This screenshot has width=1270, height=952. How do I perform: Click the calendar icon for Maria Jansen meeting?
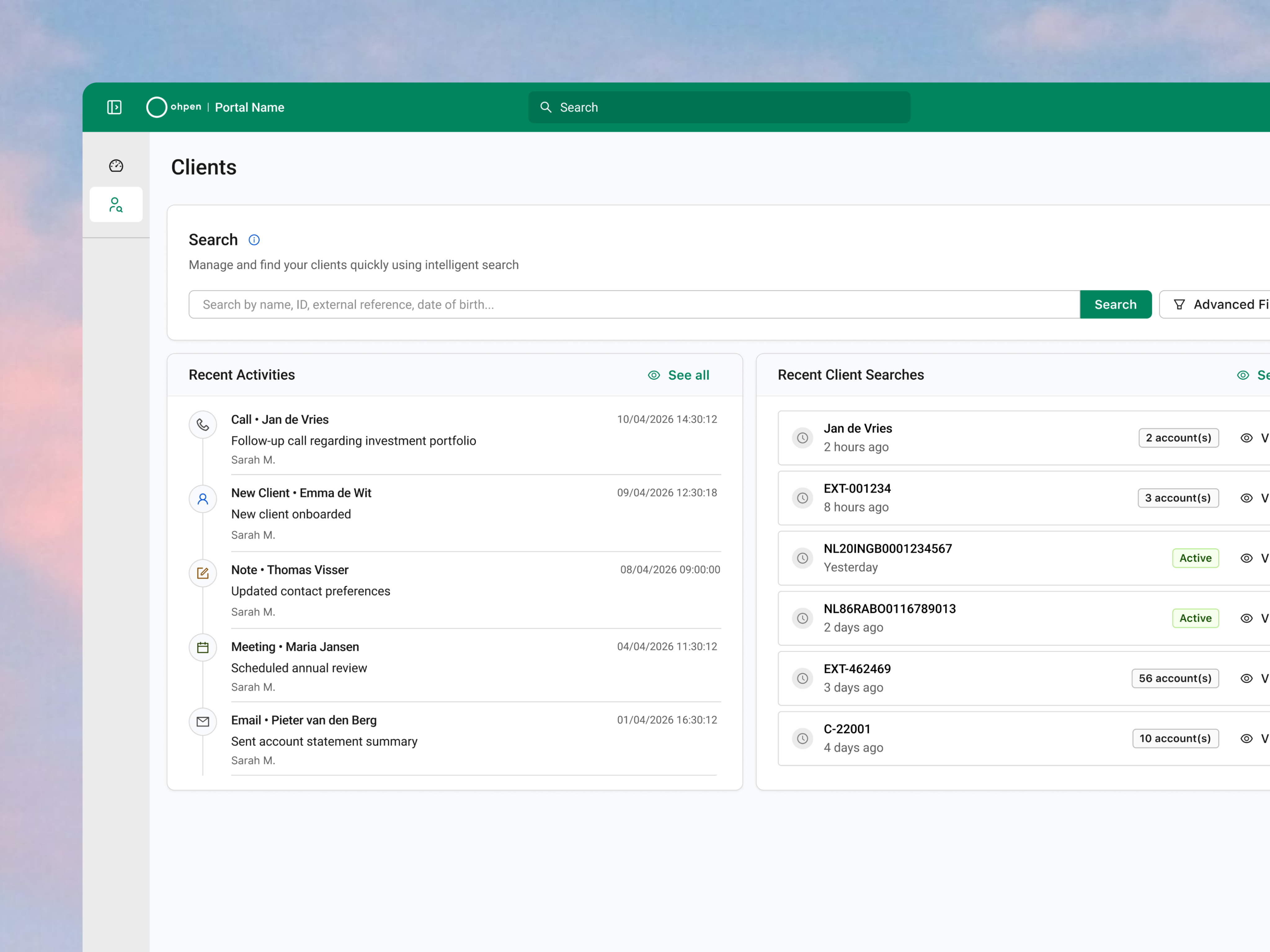203,647
